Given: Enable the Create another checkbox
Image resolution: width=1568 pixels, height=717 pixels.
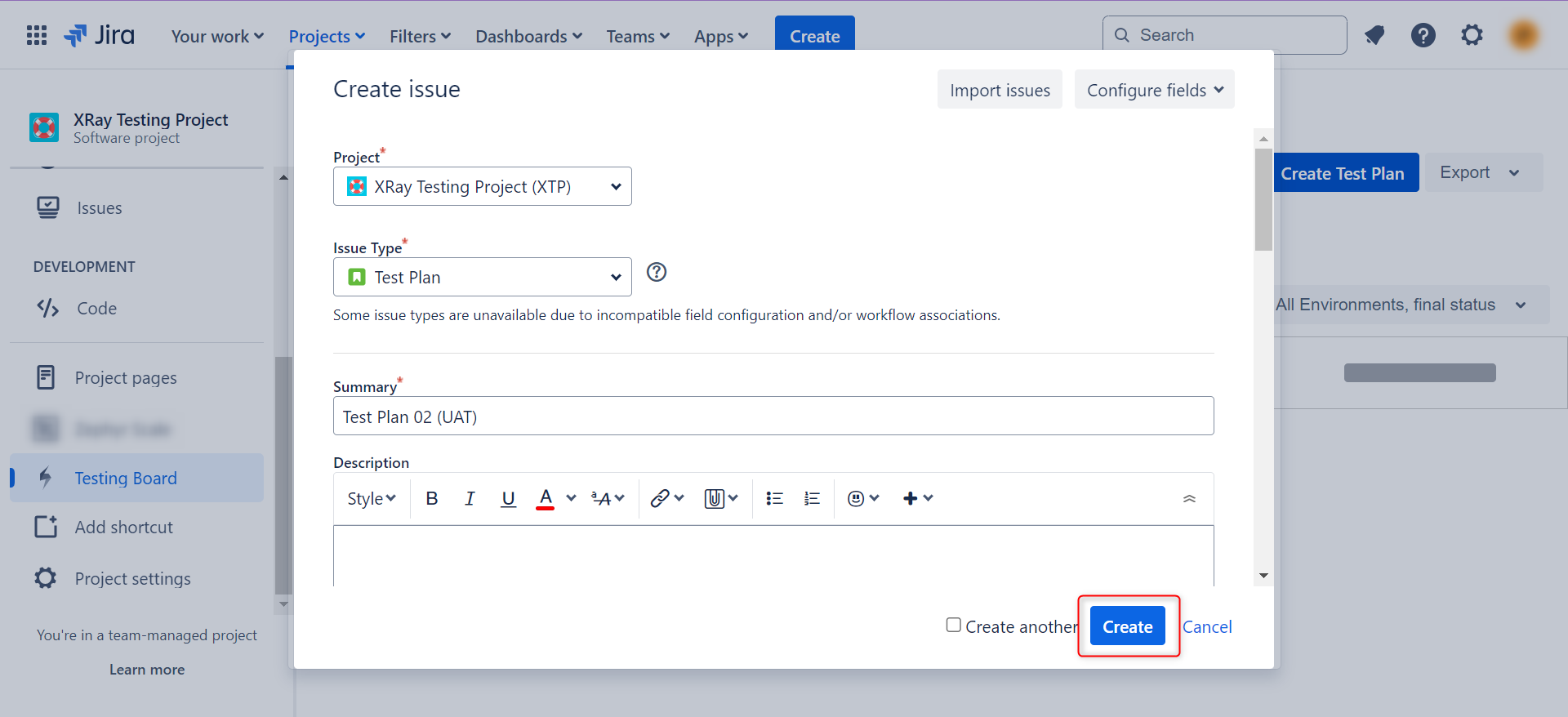Looking at the screenshot, I should click(x=953, y=625).
